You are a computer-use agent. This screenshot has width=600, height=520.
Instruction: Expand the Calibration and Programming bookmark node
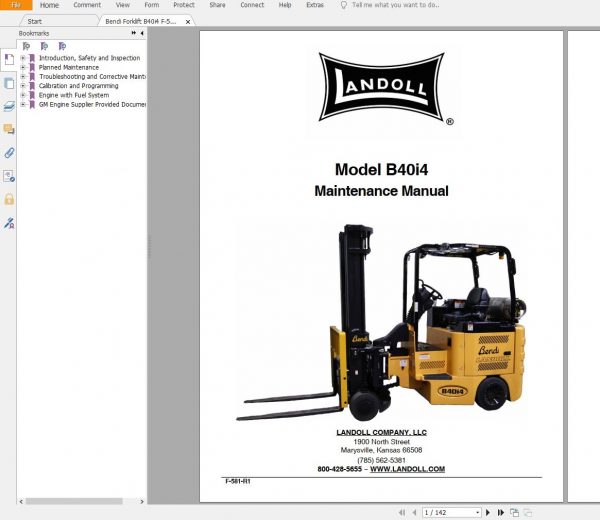(x=23, y=86)
